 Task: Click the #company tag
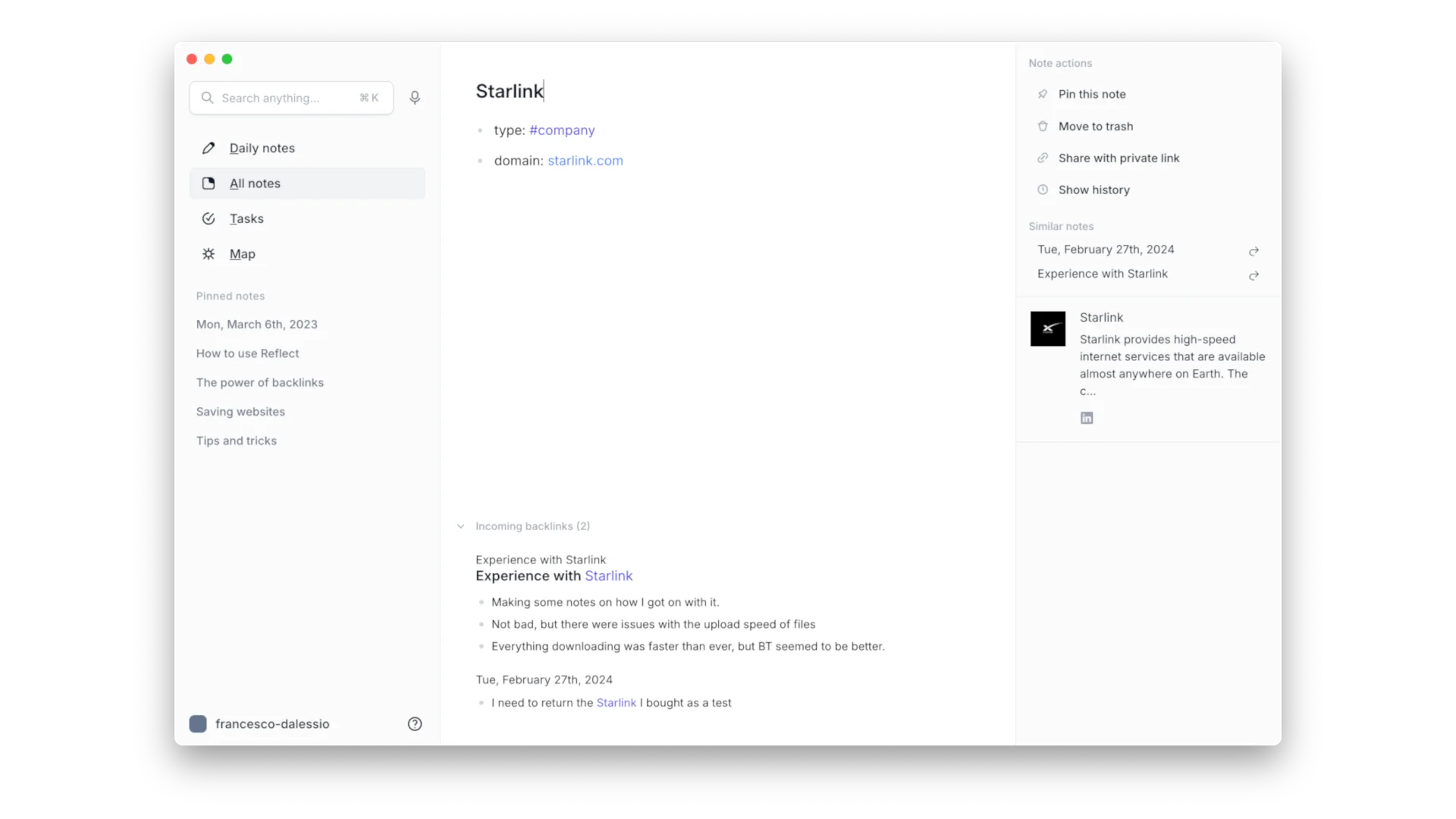click(x=562, y=130)
